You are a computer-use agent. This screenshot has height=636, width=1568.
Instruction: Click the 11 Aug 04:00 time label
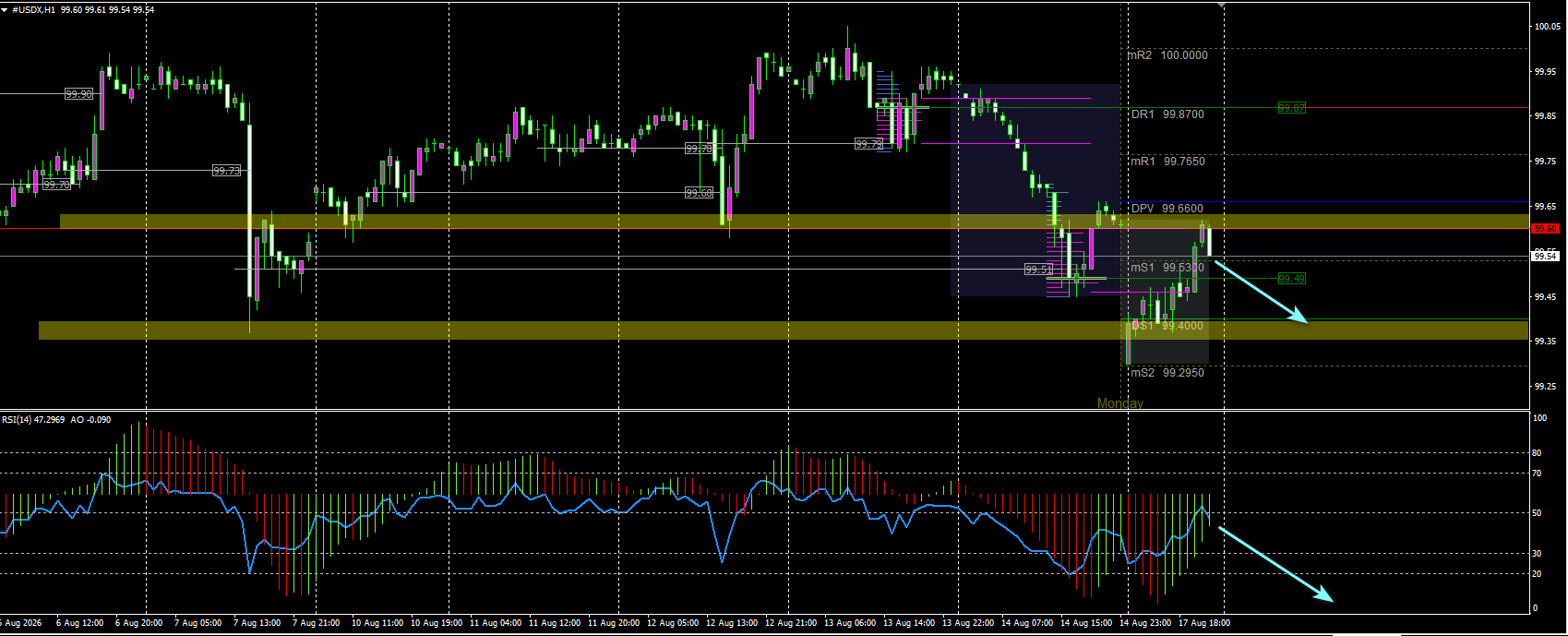tap(496, 623)
